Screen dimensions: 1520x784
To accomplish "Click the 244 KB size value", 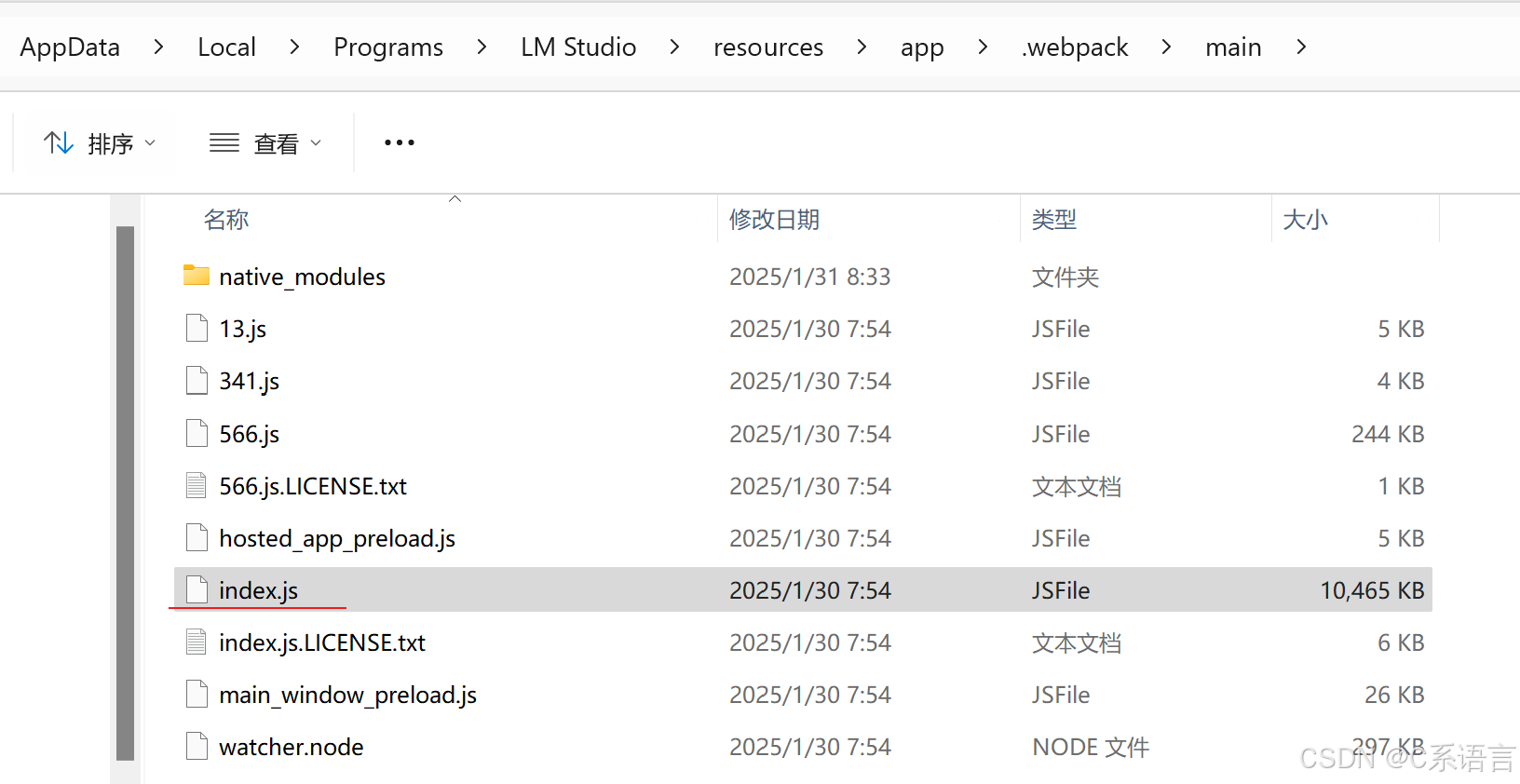I will [x=1388, y=434].
